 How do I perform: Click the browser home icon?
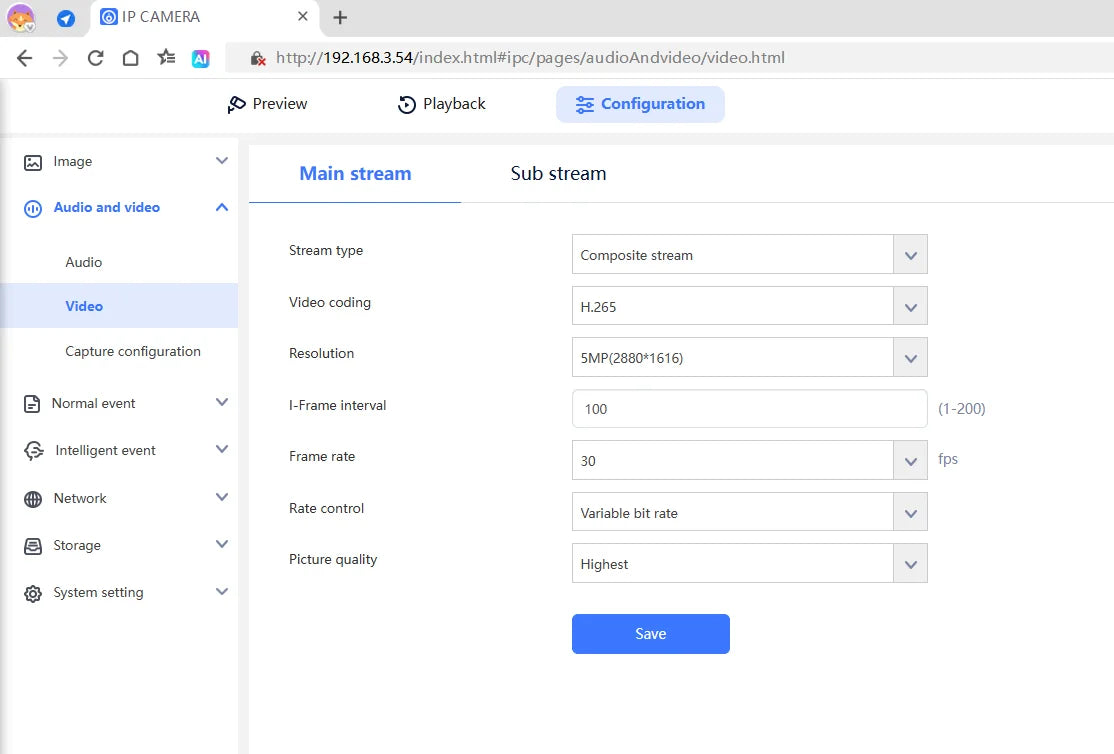[x=130, y=58]
